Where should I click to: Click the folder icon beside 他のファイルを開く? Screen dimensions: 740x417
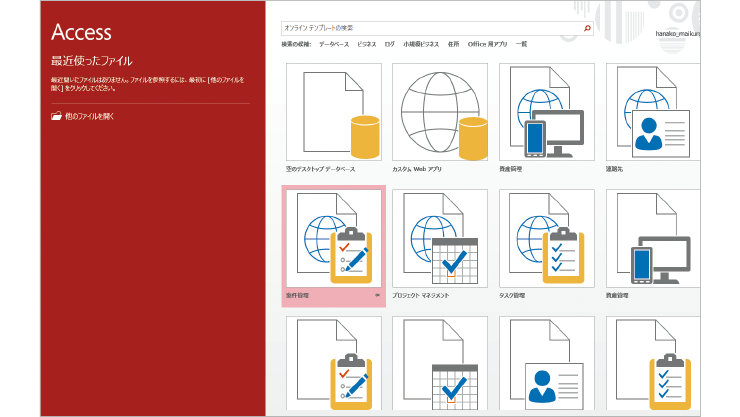click(56, 116)
